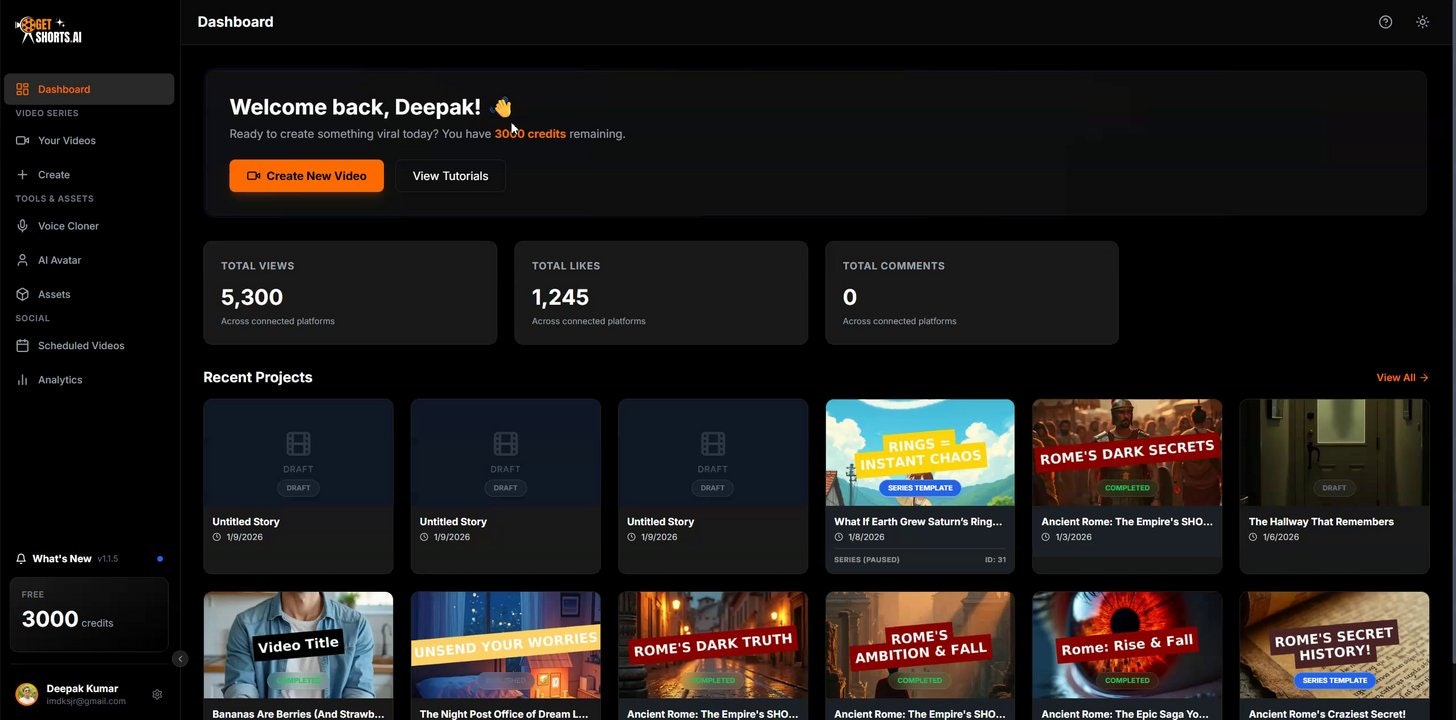Click imdksjr@gmail.com email text
Image resolution: width=1456 pixels, height=720 pixels.
coord(86,701)
